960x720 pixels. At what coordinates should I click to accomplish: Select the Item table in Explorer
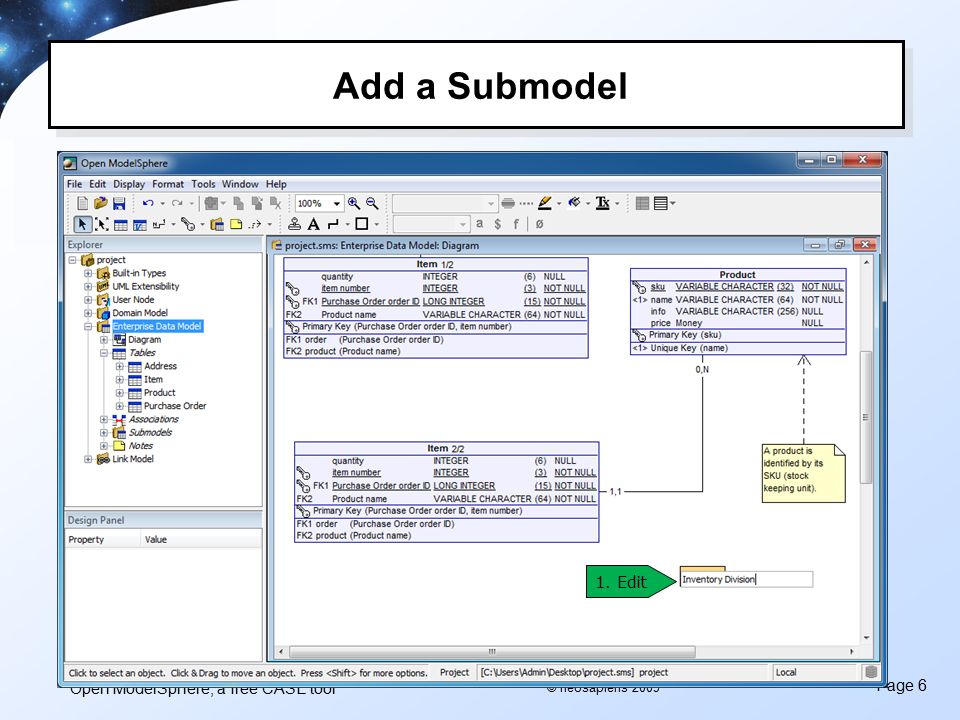(x=153, y=380)
